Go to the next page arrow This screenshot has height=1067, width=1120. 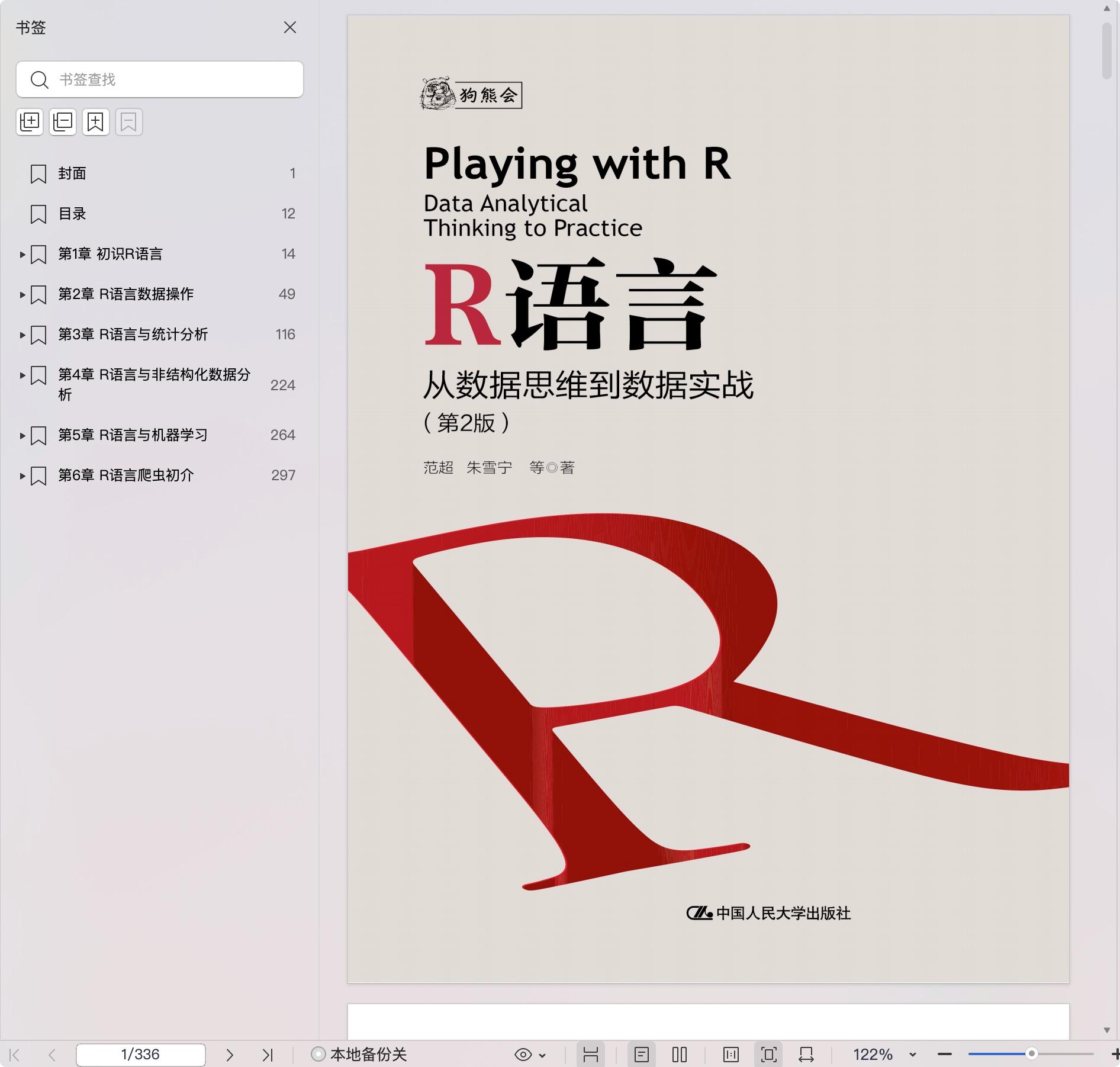[x=230, y=1055]
